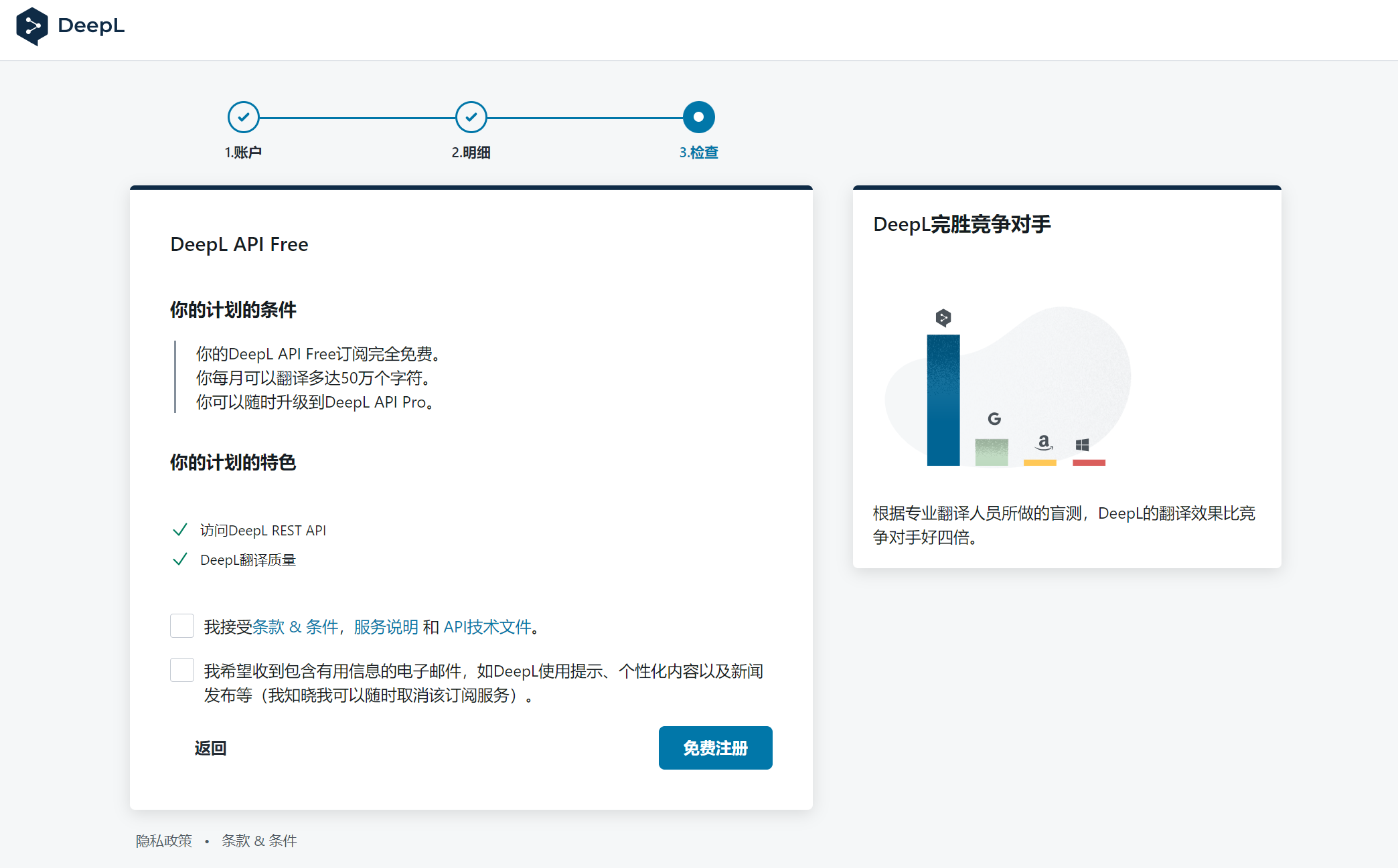Click the DeepL wordmark in the header
The image size is (1398, 868).
[x=91, y=26]
